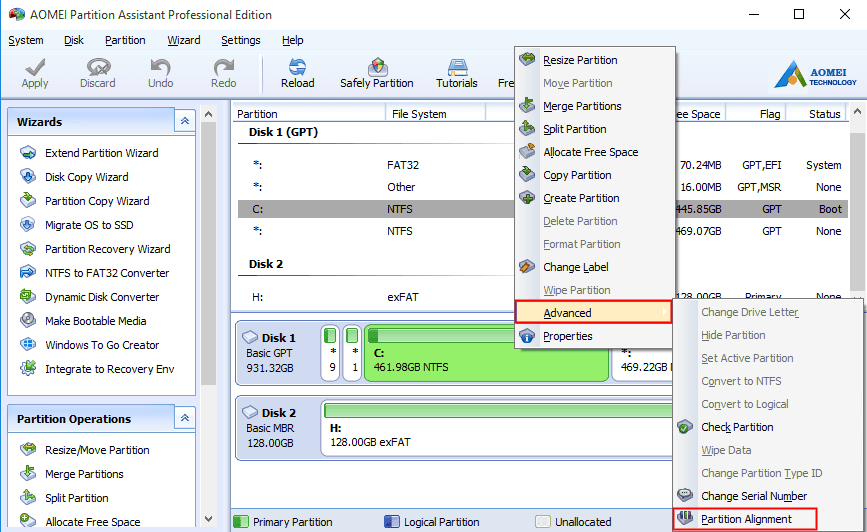Open Dynamic Disk Converter icon
Viewport: 867px width, 532px height.
28,296
